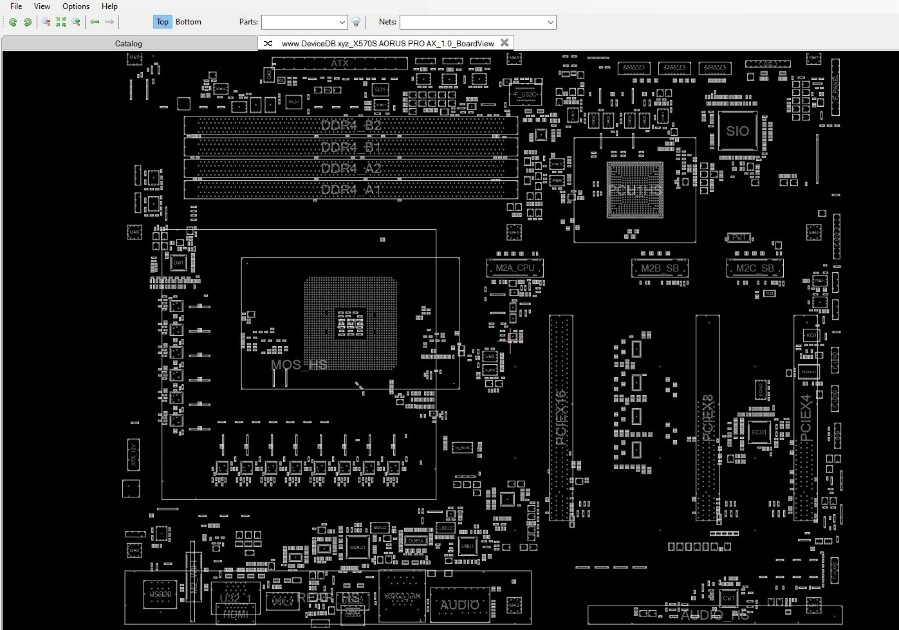Open the File menu
The width and height of the screenshot is (899, 630).
coord(16,6)
